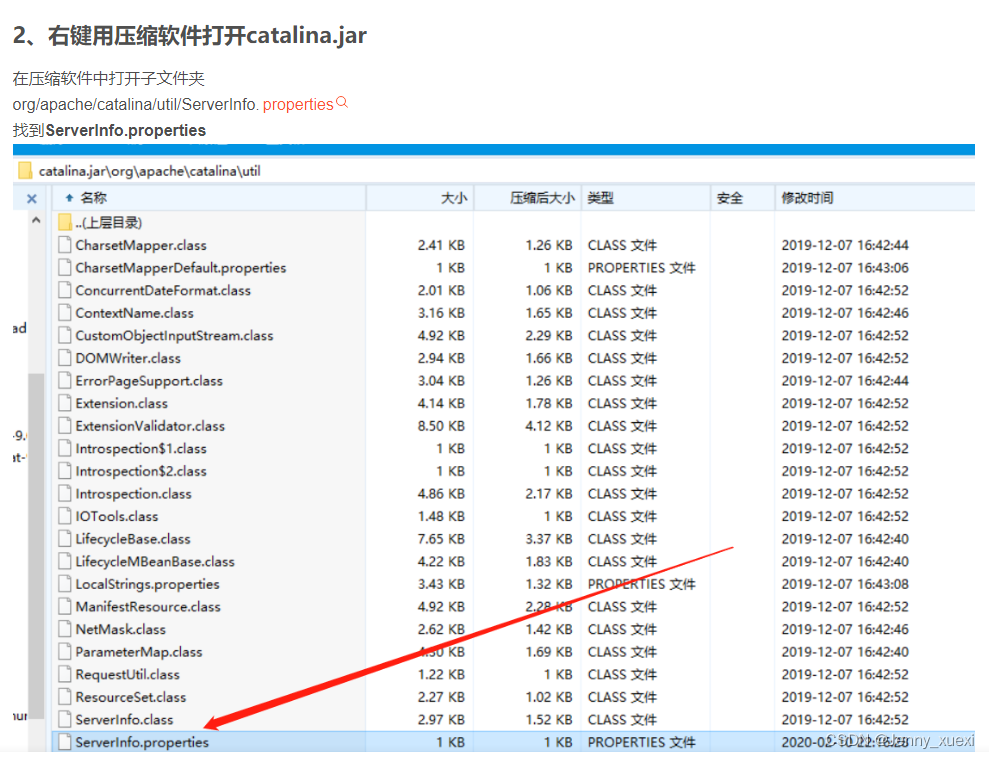Click file icon of NetMask.class
The height and width of the screenshot is (759, 989).
click(64, 629)
